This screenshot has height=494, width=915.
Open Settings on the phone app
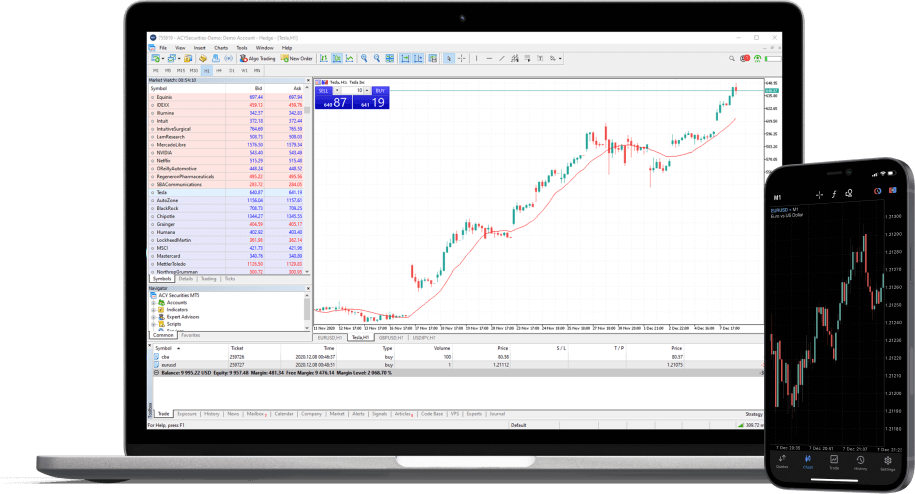click(x=888, y=463)
